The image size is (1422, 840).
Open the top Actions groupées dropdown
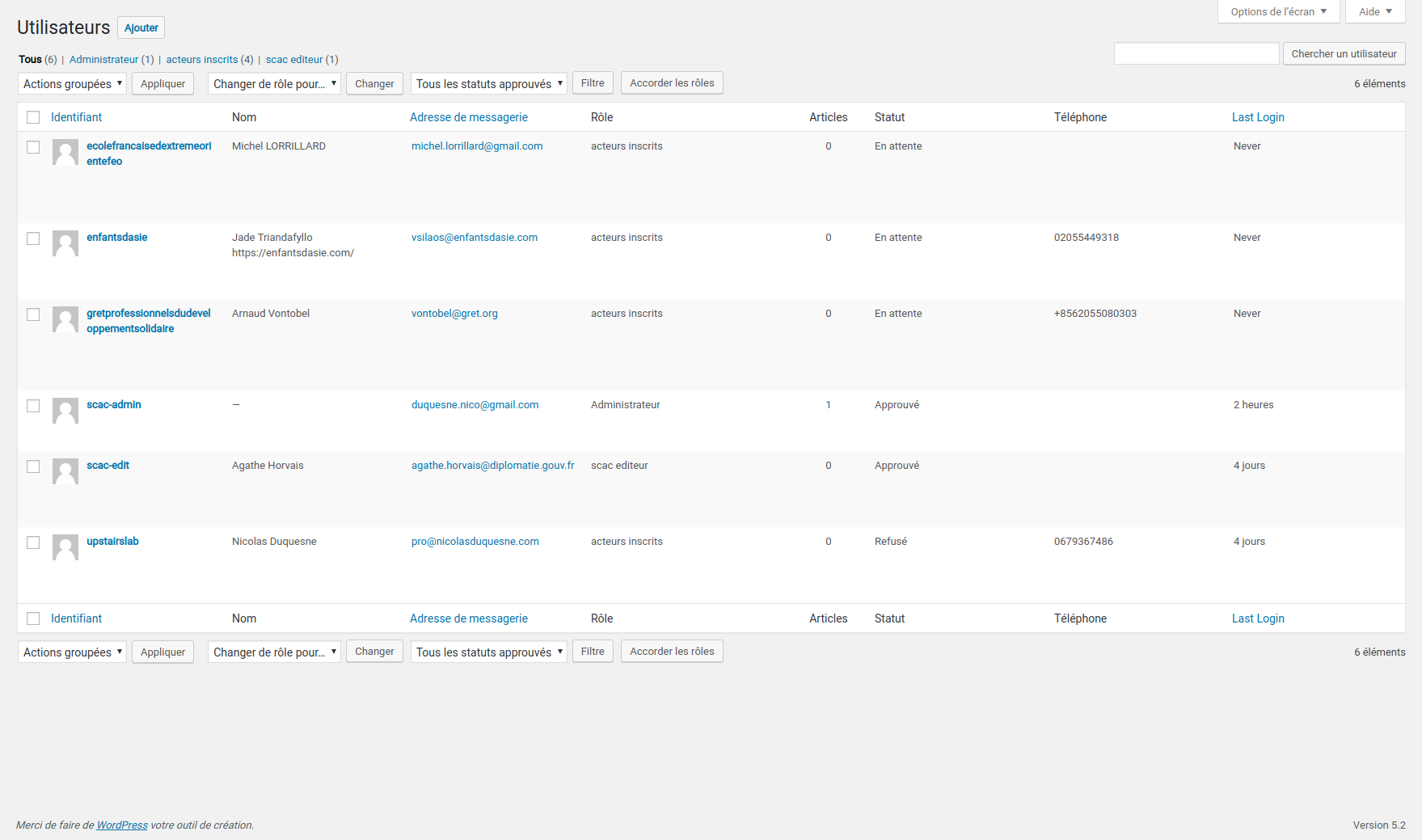(72, 84)
